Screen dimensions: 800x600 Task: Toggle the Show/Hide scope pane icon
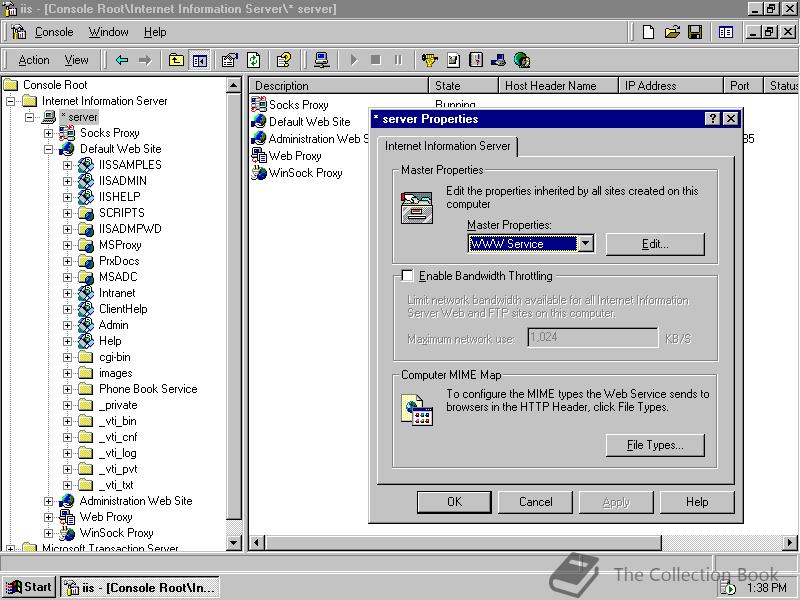tap(199, 60)
